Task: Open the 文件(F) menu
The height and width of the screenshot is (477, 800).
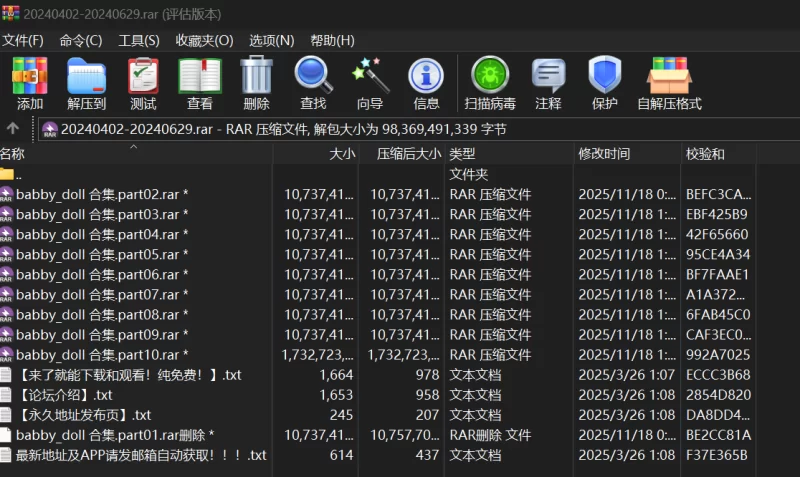Action: [23, 40]
